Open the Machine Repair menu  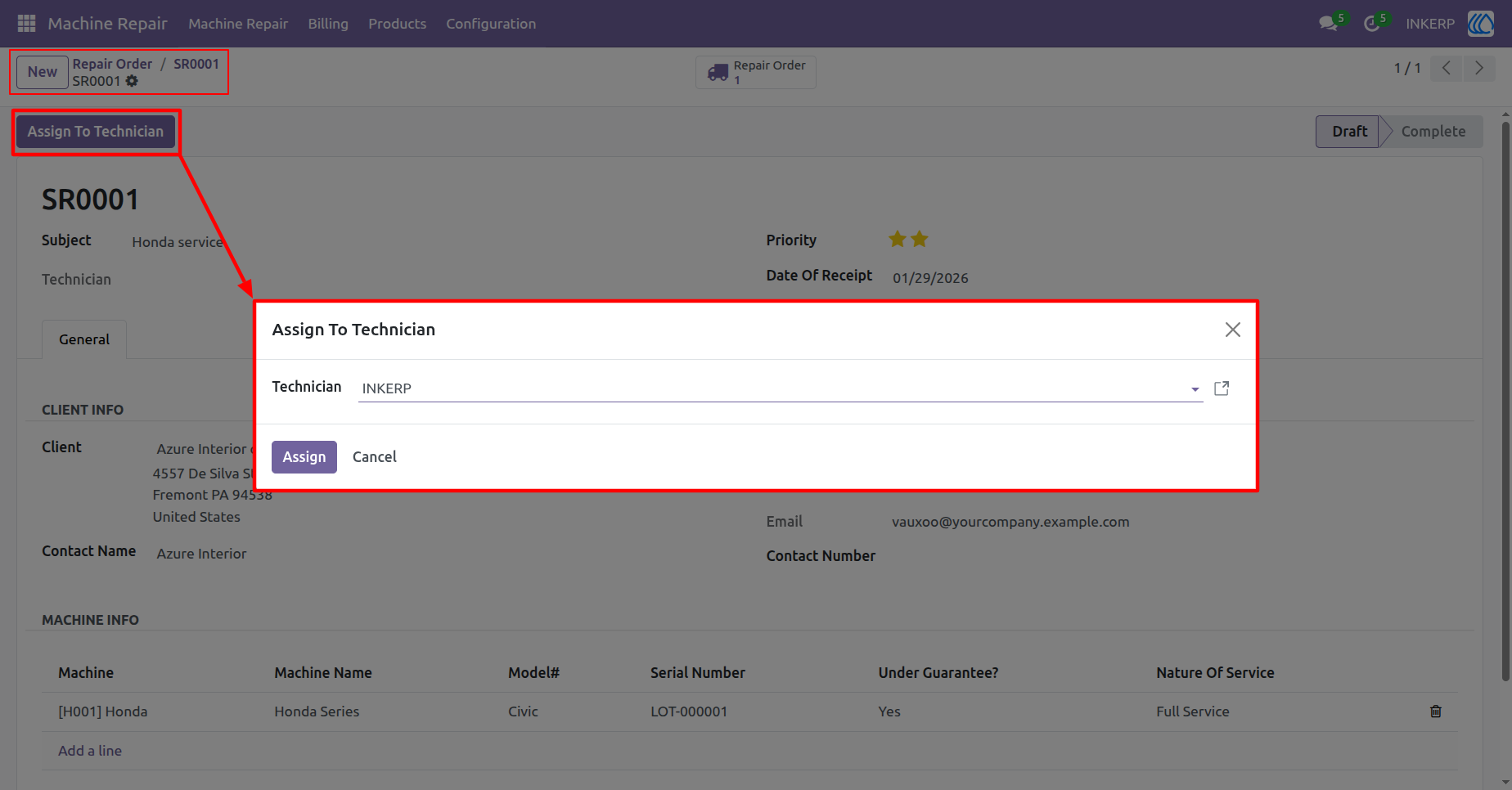tap(238, 24)
